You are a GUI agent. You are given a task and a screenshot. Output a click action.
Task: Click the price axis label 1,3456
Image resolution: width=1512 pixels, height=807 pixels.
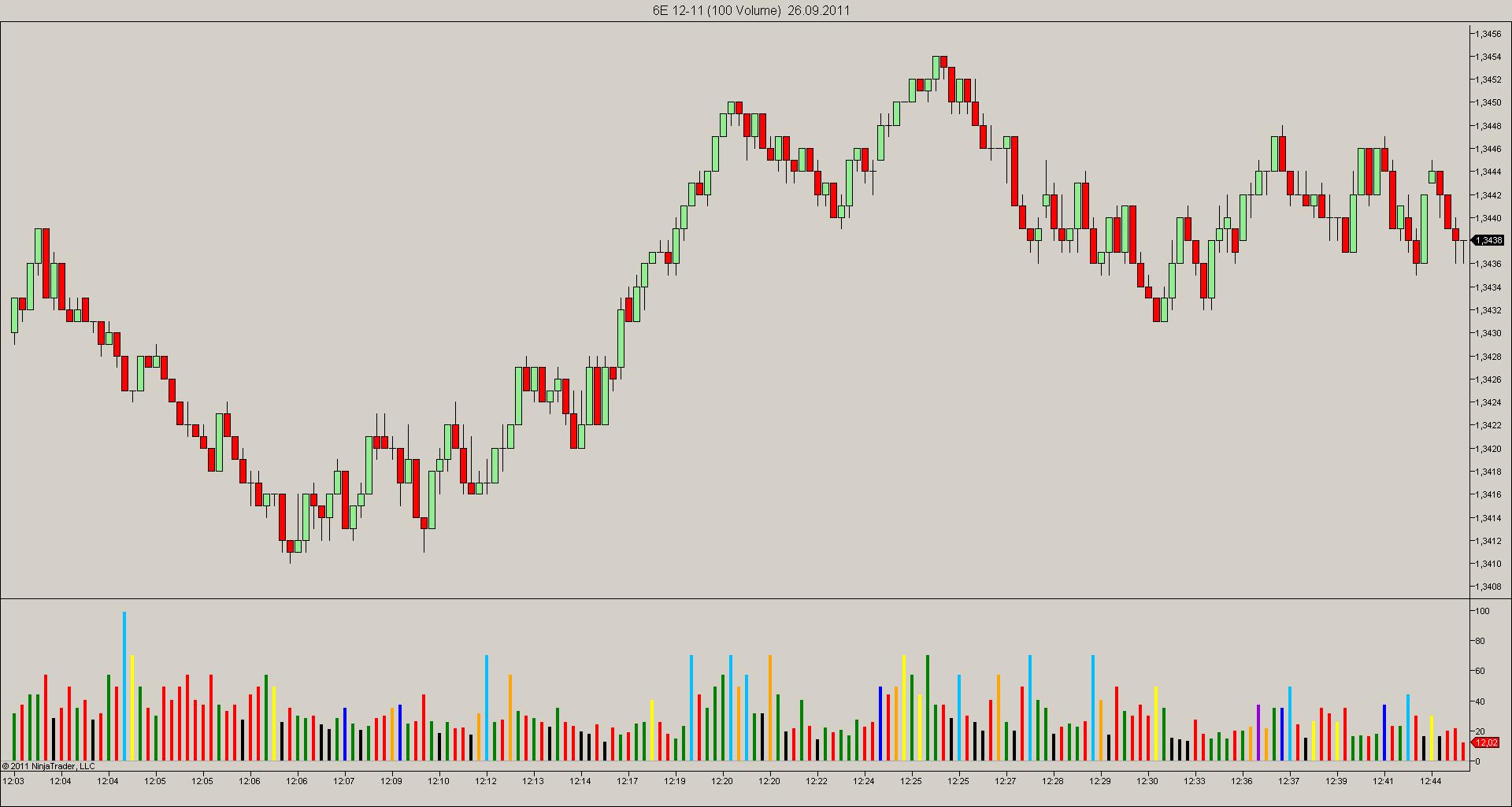1488,34
